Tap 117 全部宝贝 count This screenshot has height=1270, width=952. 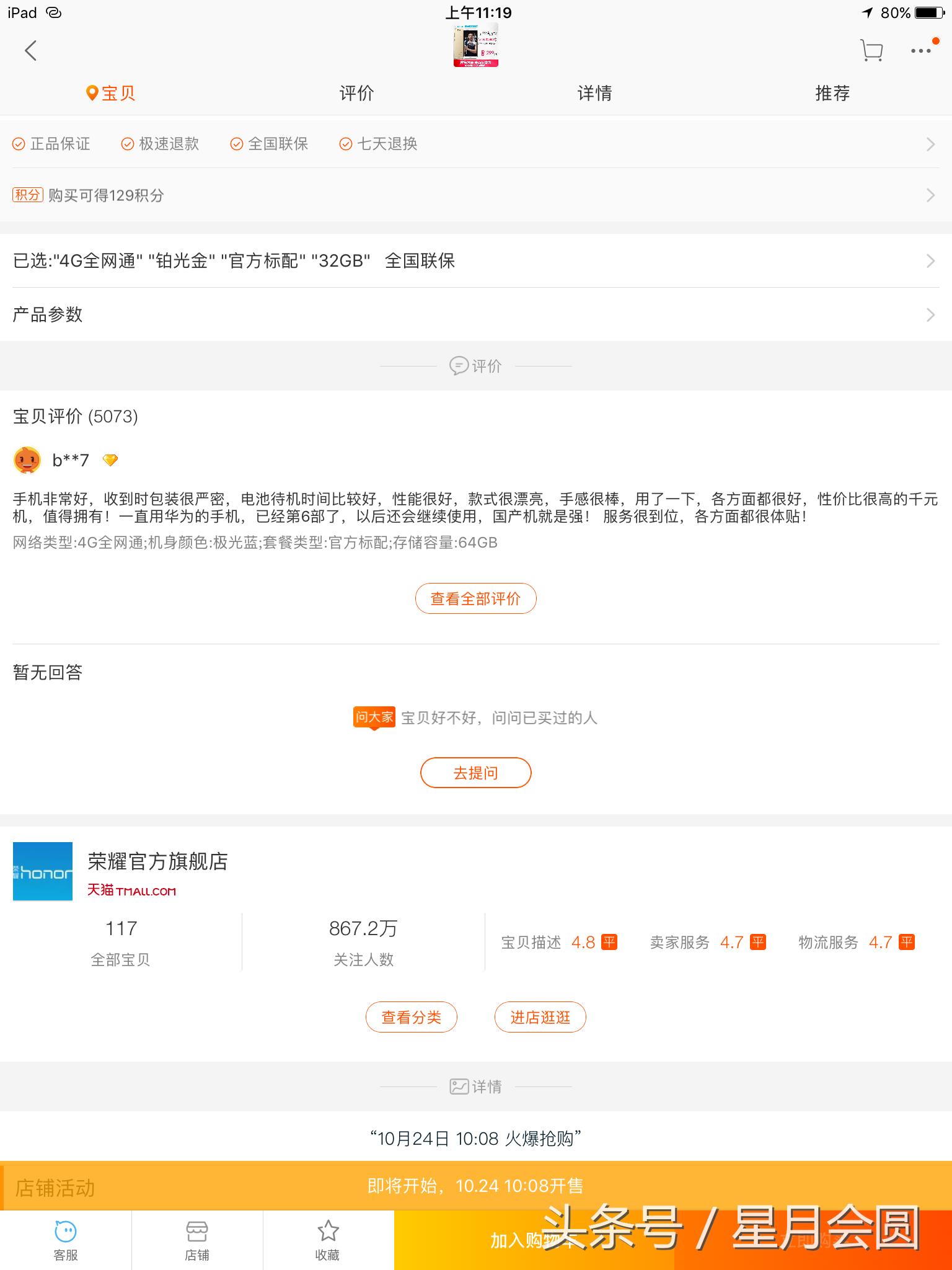pyautogui.click(x=121, y=943)
